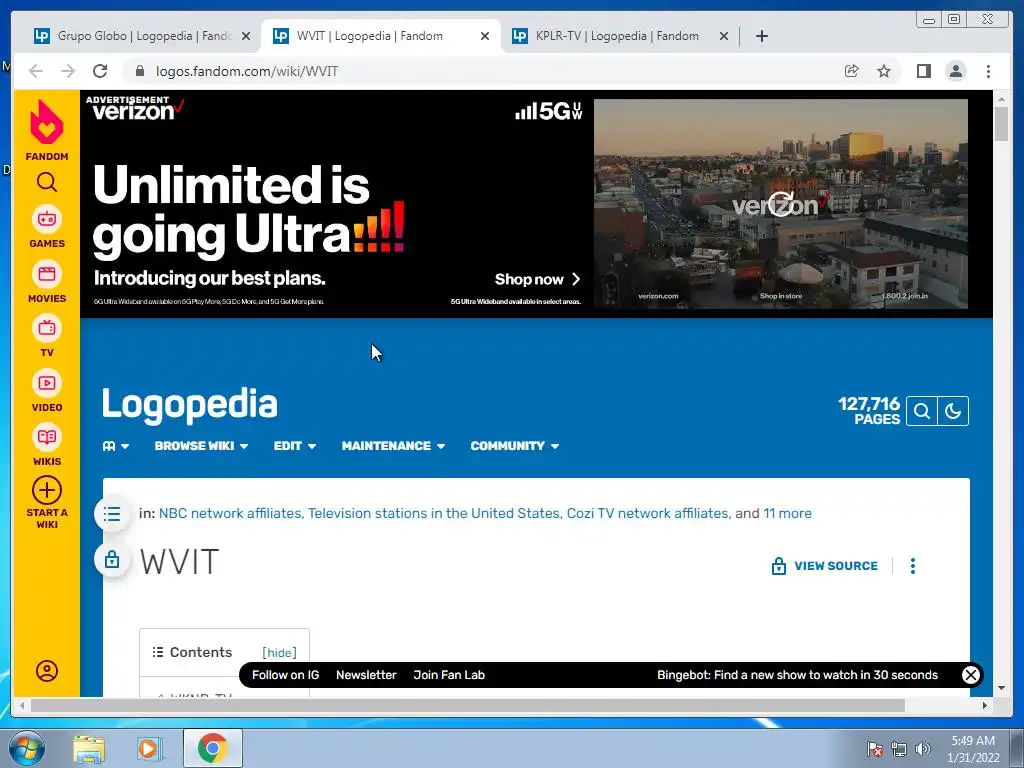Image resolution: width=1024 pixels, height=768 pixels.
Task: Open the more actions three-dot menu
Action: [913, 566]
